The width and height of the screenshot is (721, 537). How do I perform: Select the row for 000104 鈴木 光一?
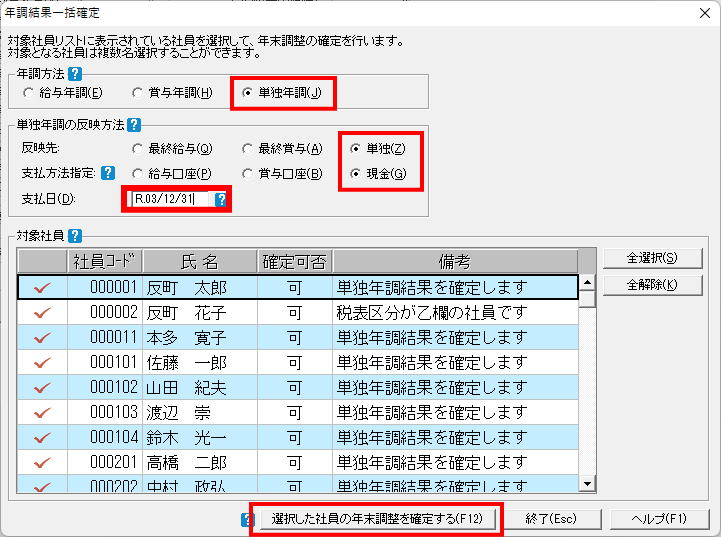(x=300, y=437)
